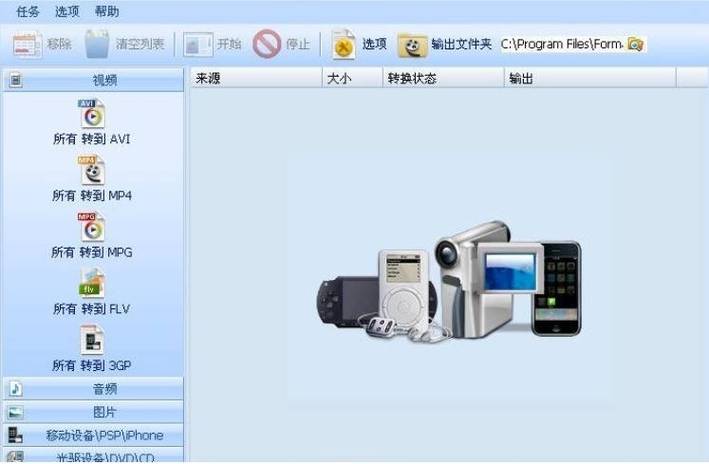This screenshot has width=709, height=464.
Task: Click the 移除 label in toolbar
Action: point(60,44)
